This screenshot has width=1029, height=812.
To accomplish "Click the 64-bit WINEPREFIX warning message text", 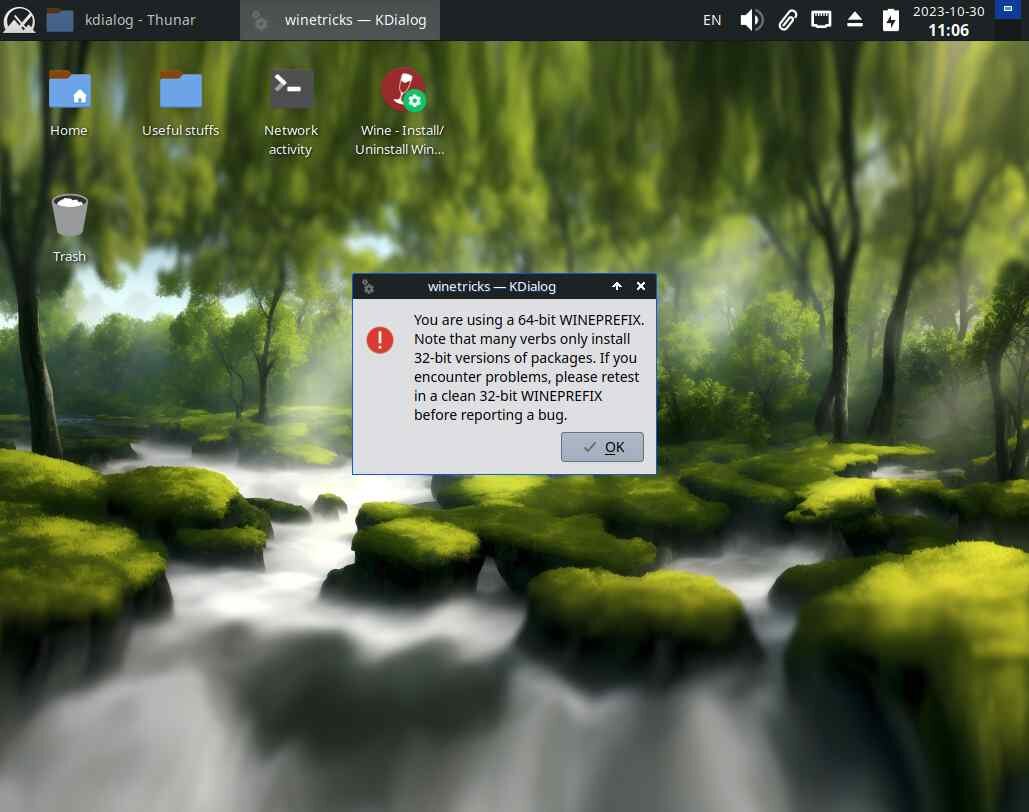I will pyautogui.click(x=528, y=367).
